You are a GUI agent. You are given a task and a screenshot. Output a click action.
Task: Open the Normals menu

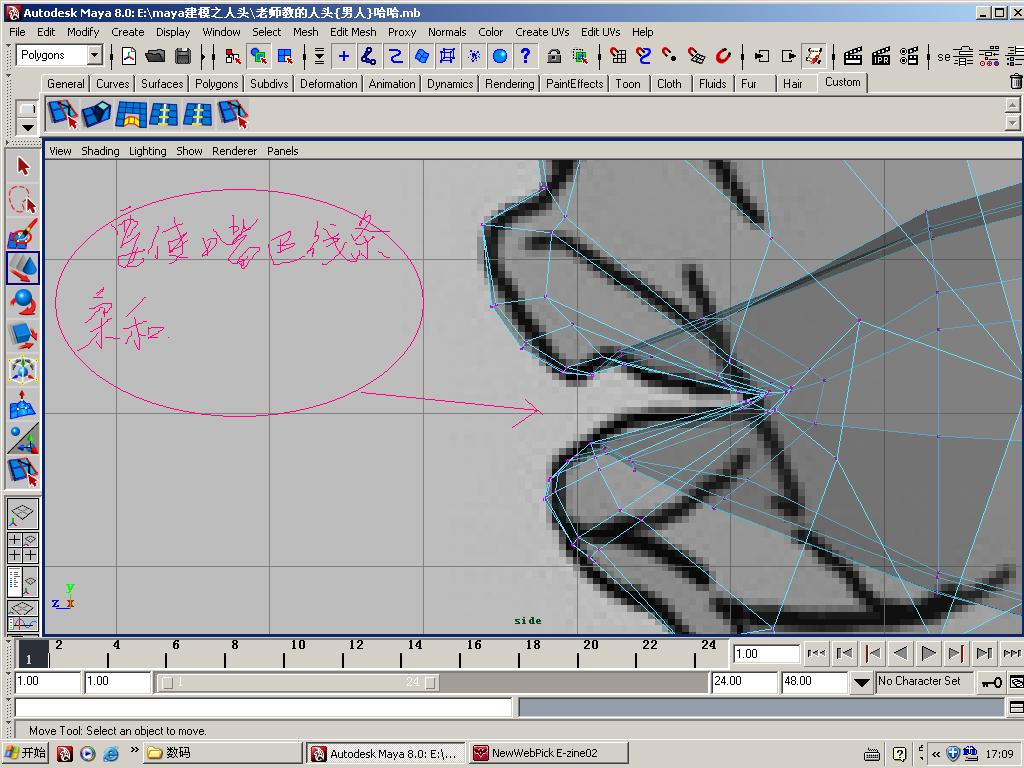447,31
